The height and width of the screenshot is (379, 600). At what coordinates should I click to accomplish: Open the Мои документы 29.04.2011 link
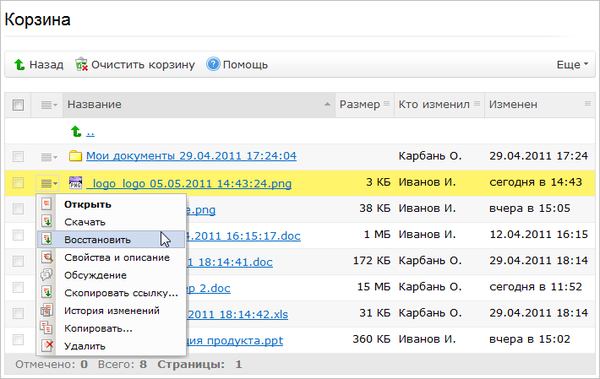[x=191, y=156]
